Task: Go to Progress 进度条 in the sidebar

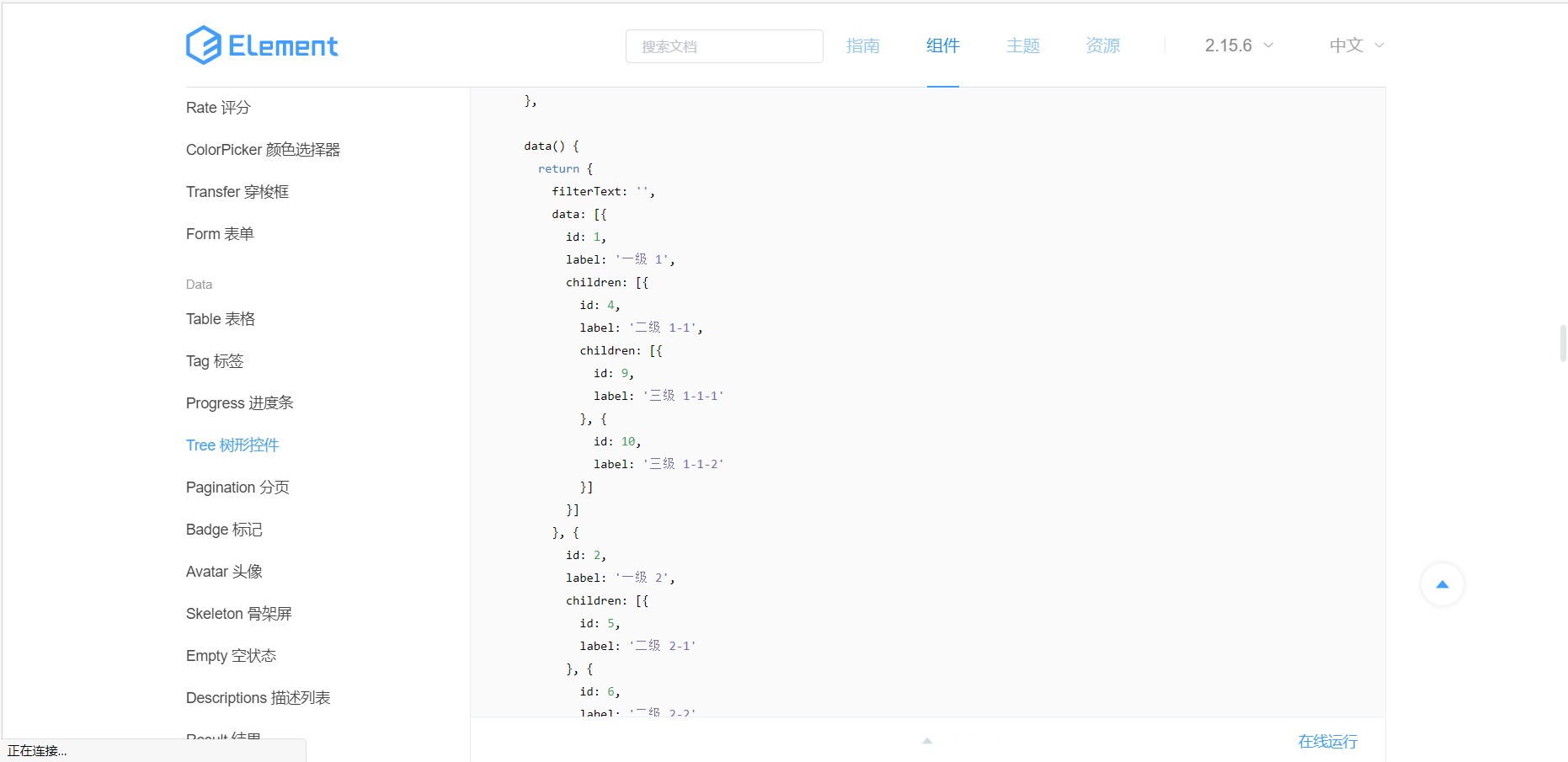Action: click(x=240, y=403)
